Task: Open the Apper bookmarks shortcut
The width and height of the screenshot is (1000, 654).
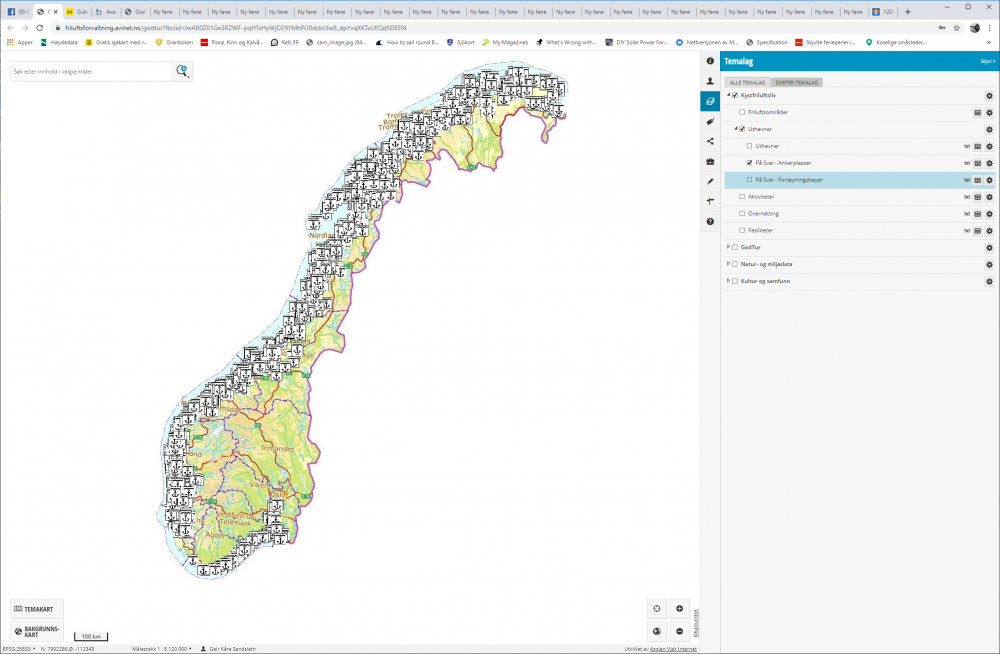Action: [19, 42]
